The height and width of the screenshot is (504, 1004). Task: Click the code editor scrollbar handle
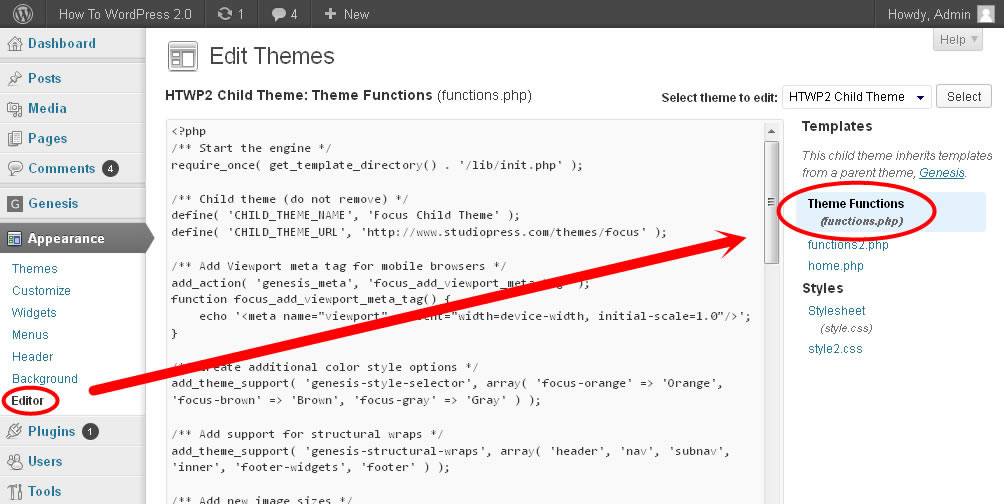pos(771,202)
